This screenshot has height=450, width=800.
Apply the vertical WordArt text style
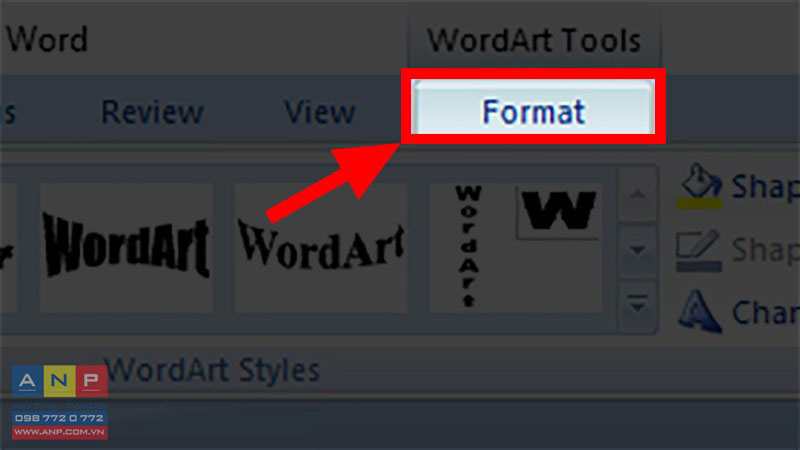468,247
